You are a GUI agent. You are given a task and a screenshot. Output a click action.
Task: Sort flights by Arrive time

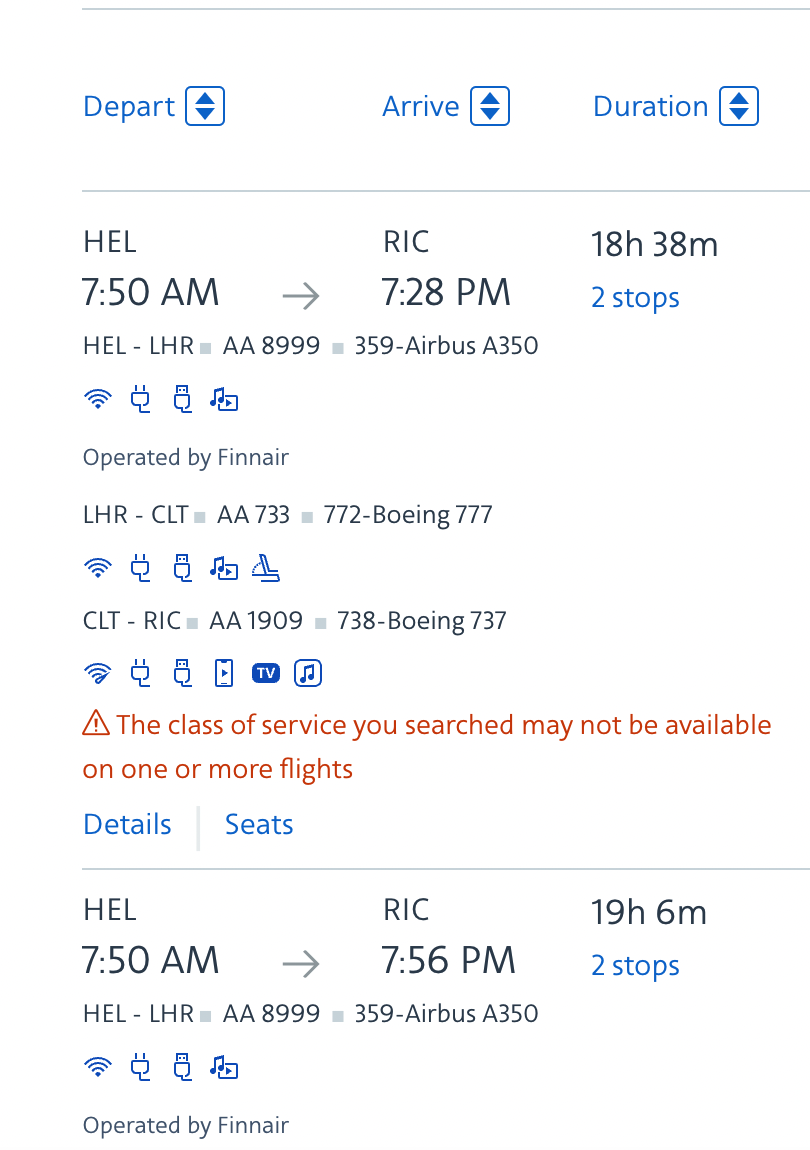[x=445, y=106]
